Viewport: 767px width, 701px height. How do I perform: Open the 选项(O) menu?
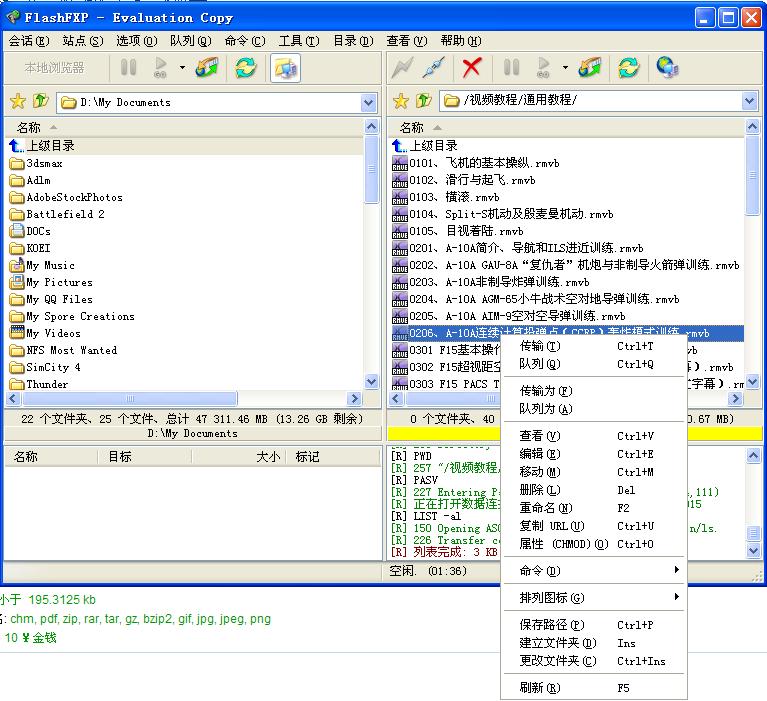click(x=136, y=41)
